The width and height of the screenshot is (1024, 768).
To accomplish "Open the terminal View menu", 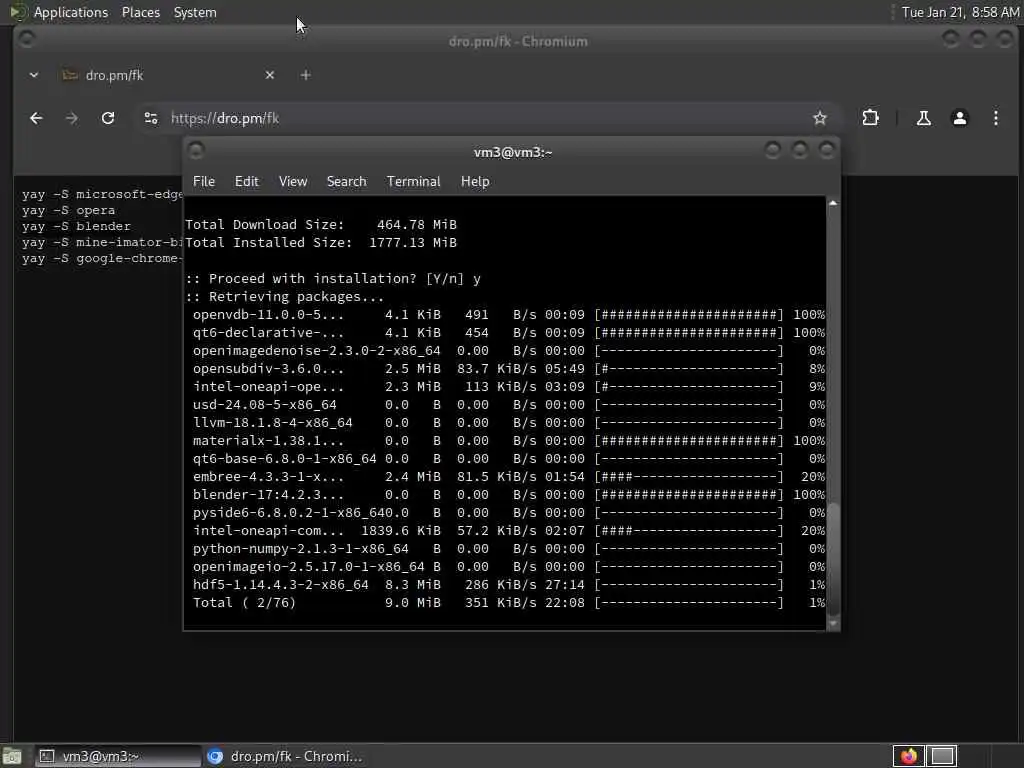I will point(293,182).
